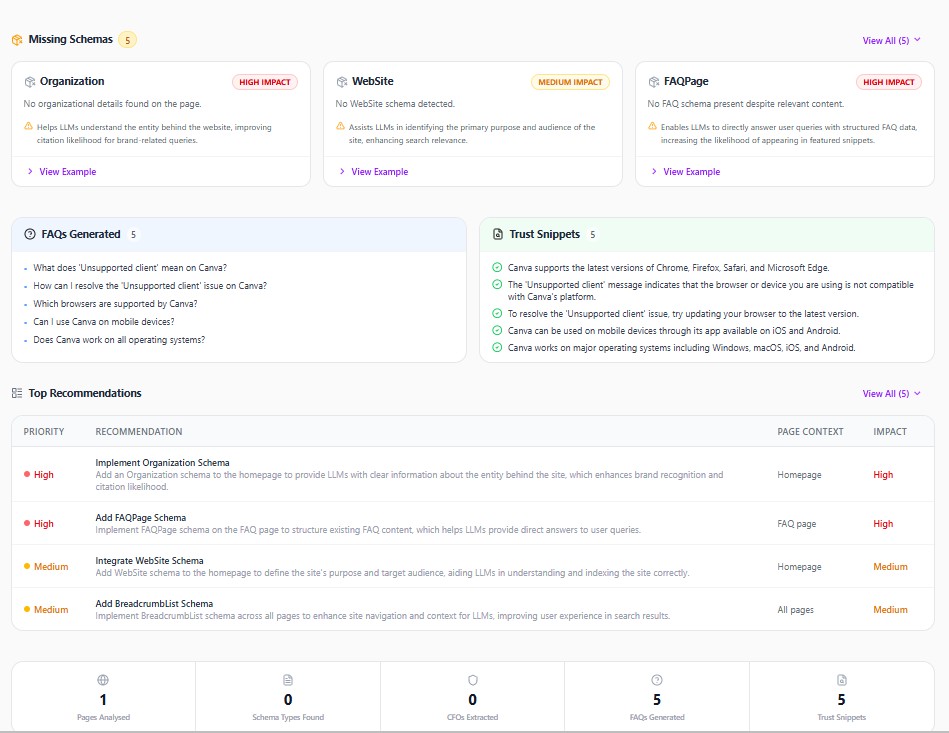Click the MEDIUM IMPACT badge on WebSite card
Viewport: 949px width, 733px height.
(x=570, y=82)
